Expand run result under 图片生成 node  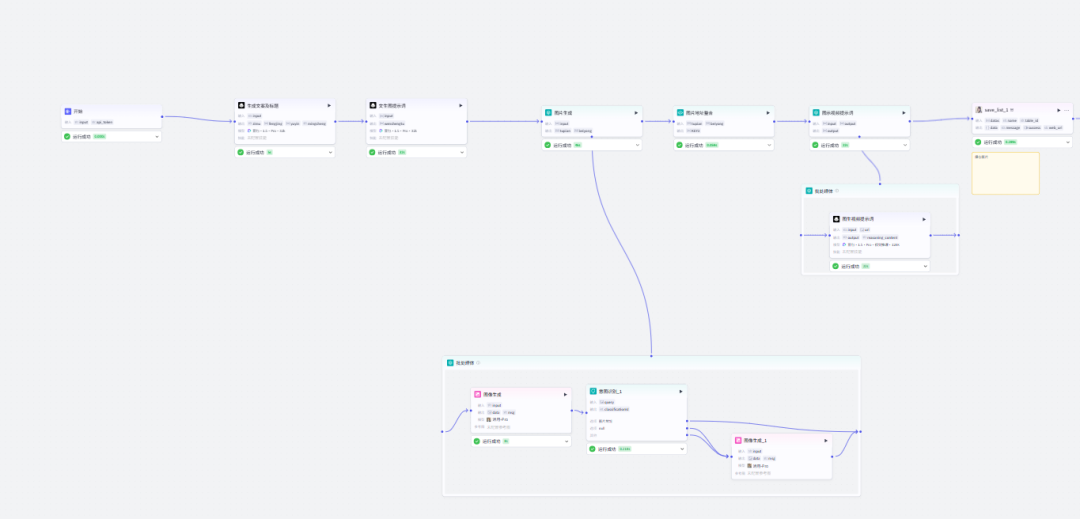pos(637,145)
